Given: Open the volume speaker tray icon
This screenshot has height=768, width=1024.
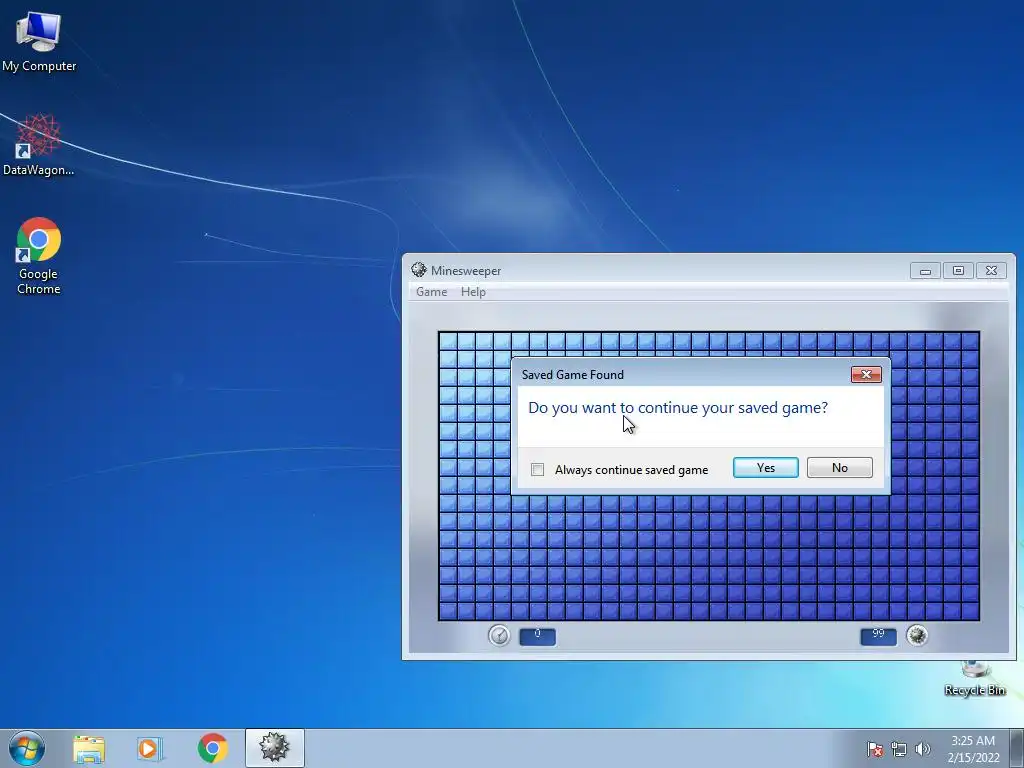Looking at the screenshot, I should click(922, 749).
